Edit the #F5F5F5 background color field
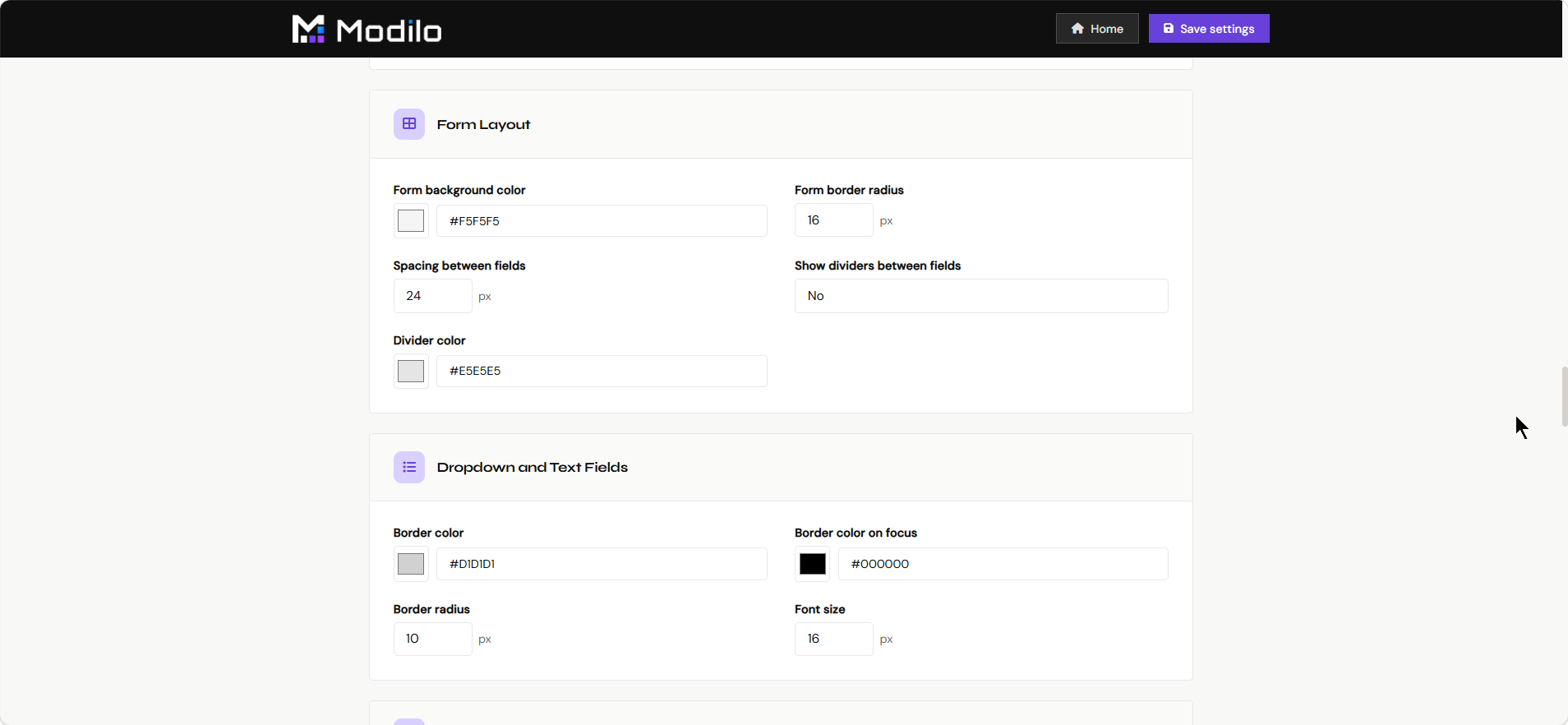This screenshot has width=1568, height=725. (x=602, y=221)
